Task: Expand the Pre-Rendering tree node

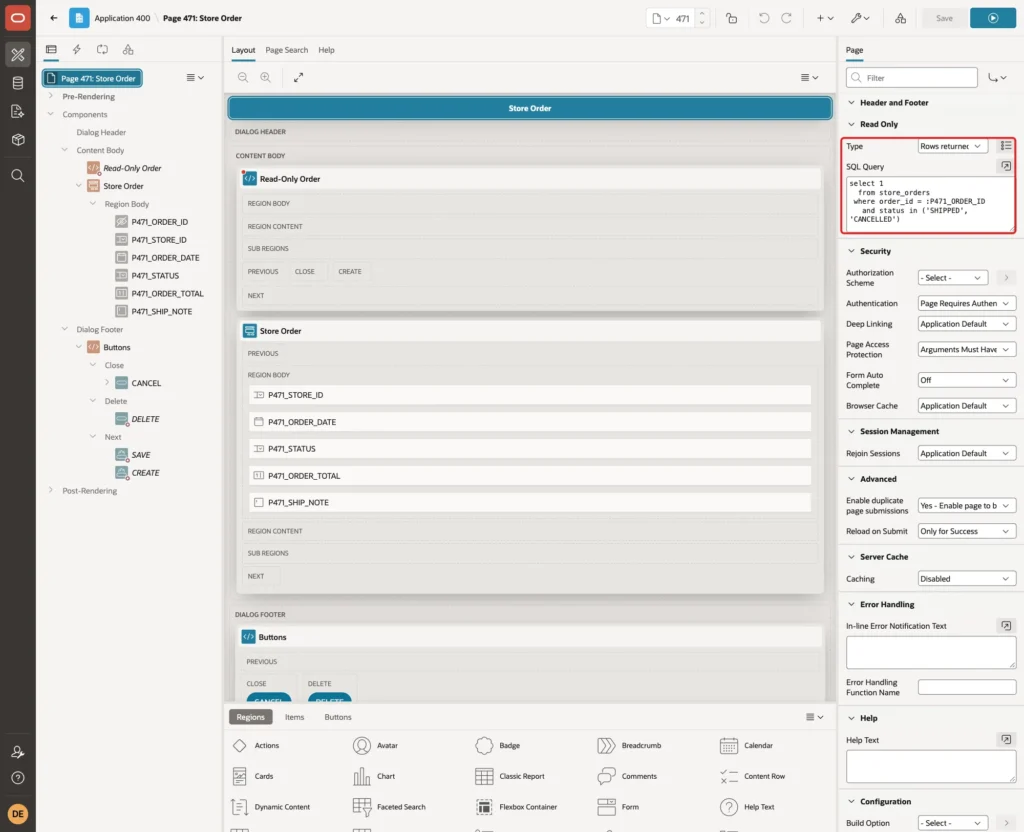Action: point(51,96)
